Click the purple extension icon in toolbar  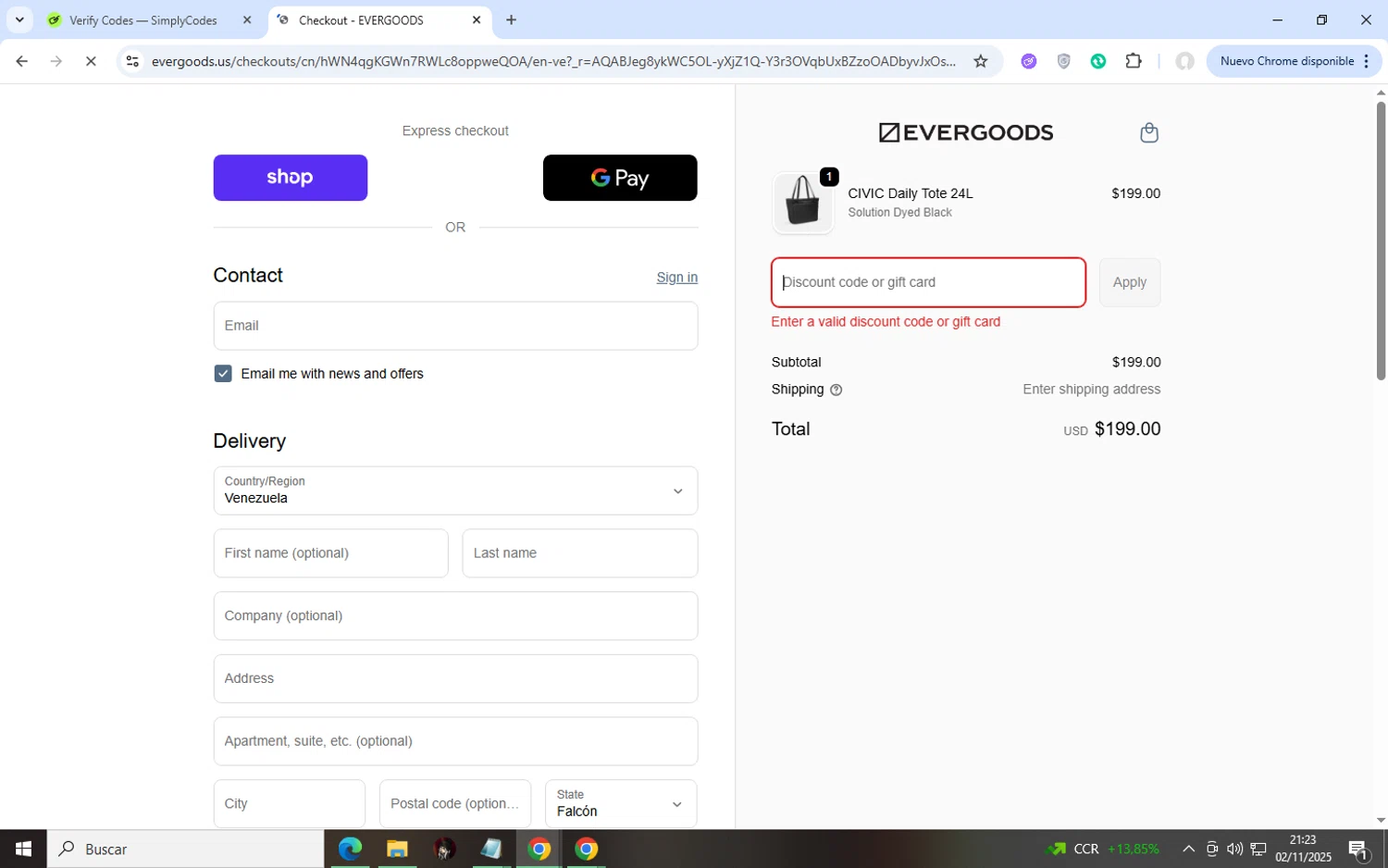point(1029,61)
